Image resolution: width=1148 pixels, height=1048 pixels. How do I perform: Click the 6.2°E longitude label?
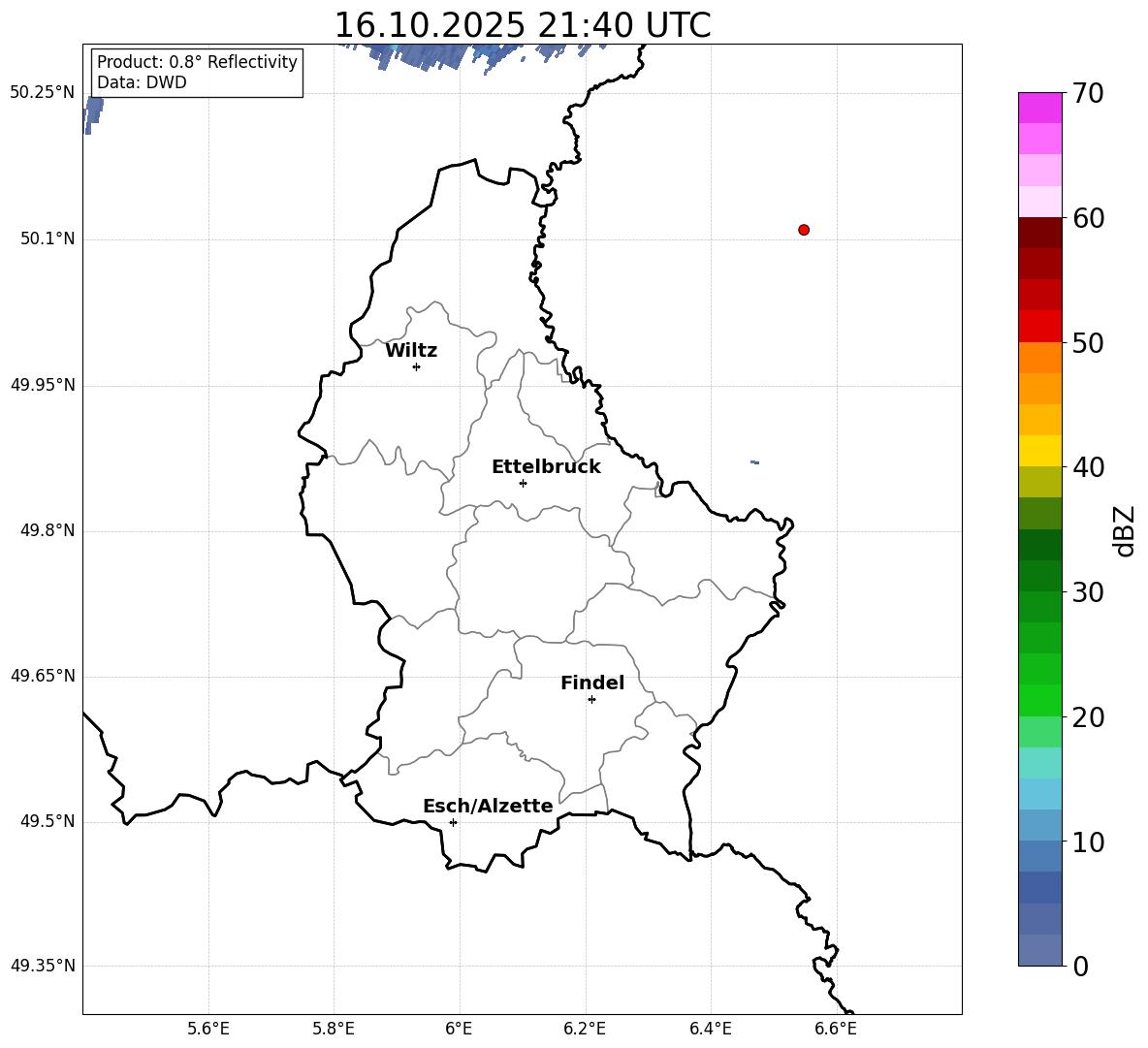(x=585, y=1029)
